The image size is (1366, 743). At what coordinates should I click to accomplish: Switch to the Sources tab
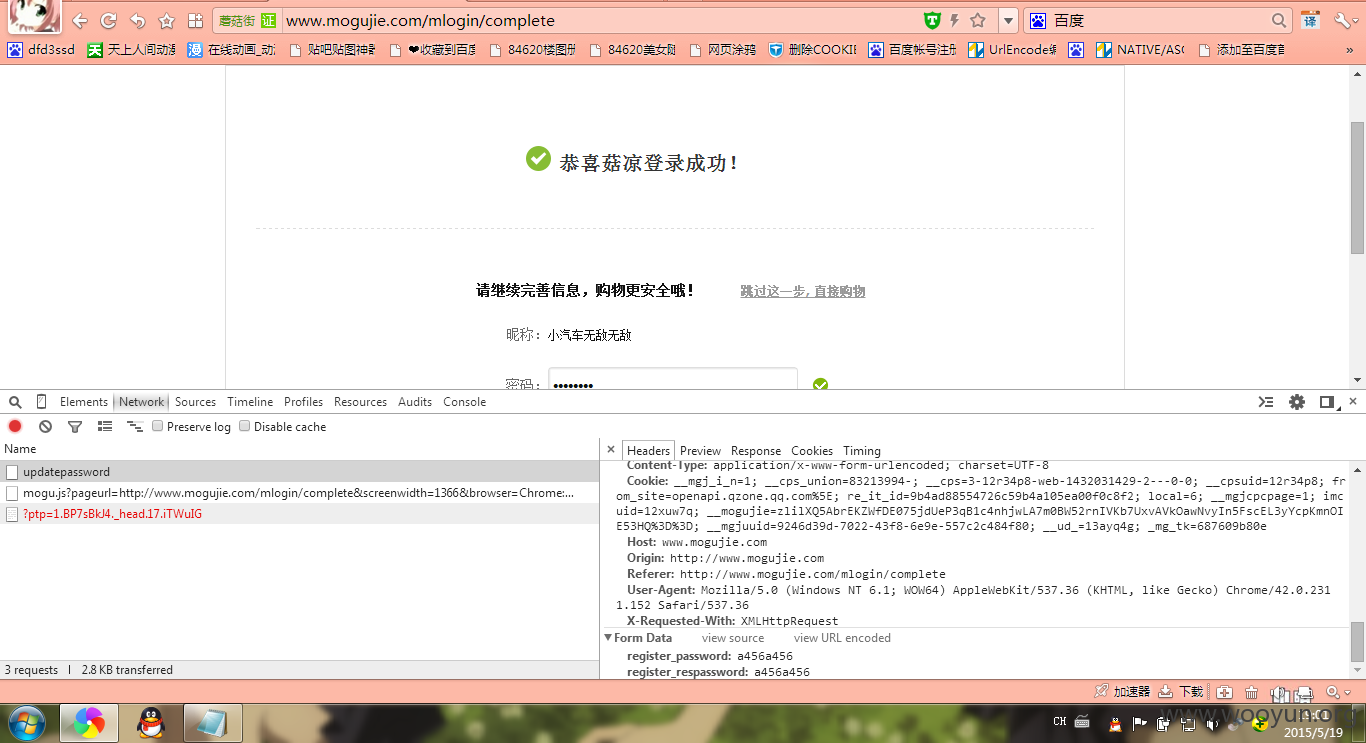pyautogui.click(x=195, y=402)
